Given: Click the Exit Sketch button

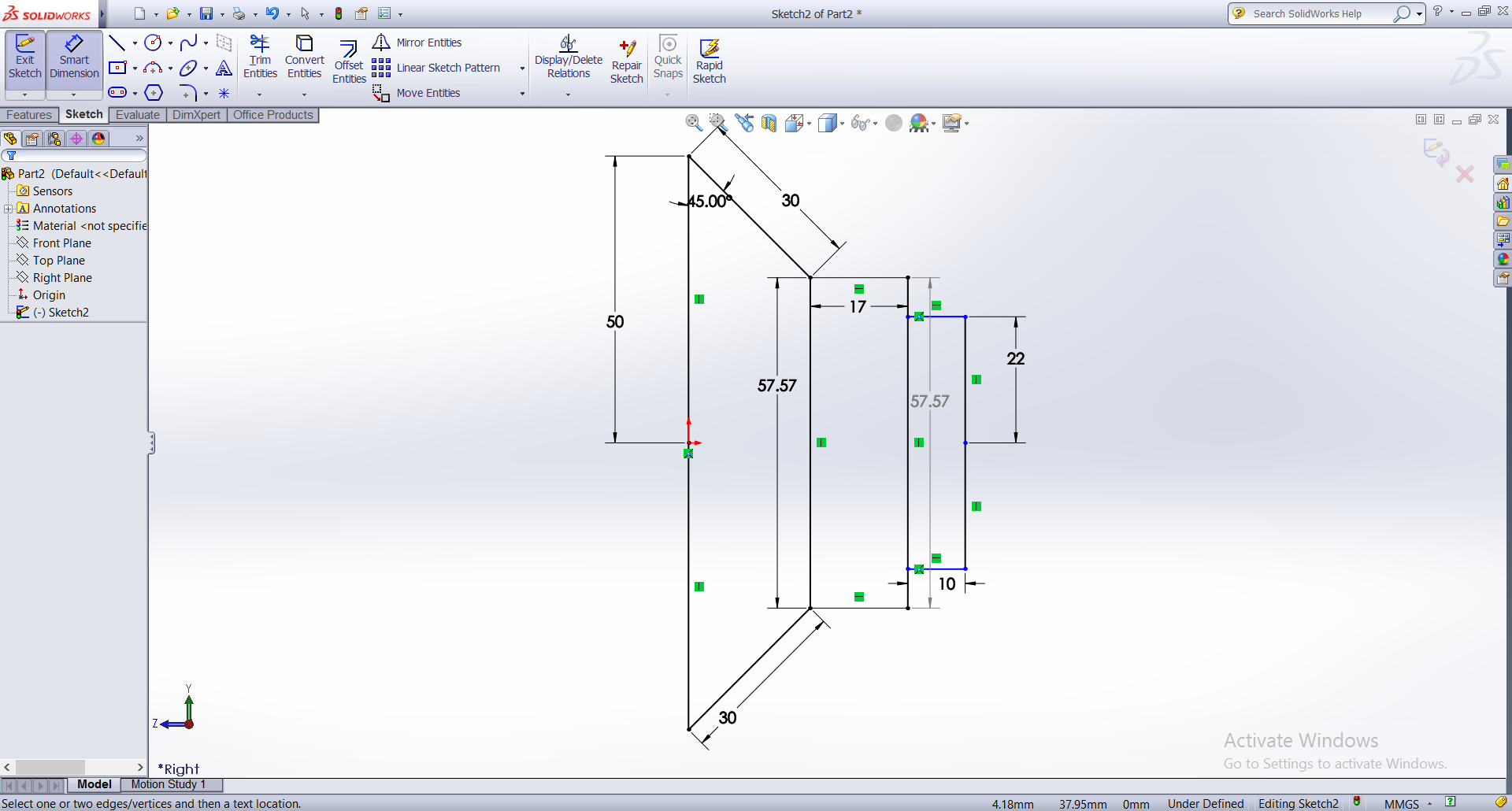Looking at the screenshot, I should pos(25,57).
